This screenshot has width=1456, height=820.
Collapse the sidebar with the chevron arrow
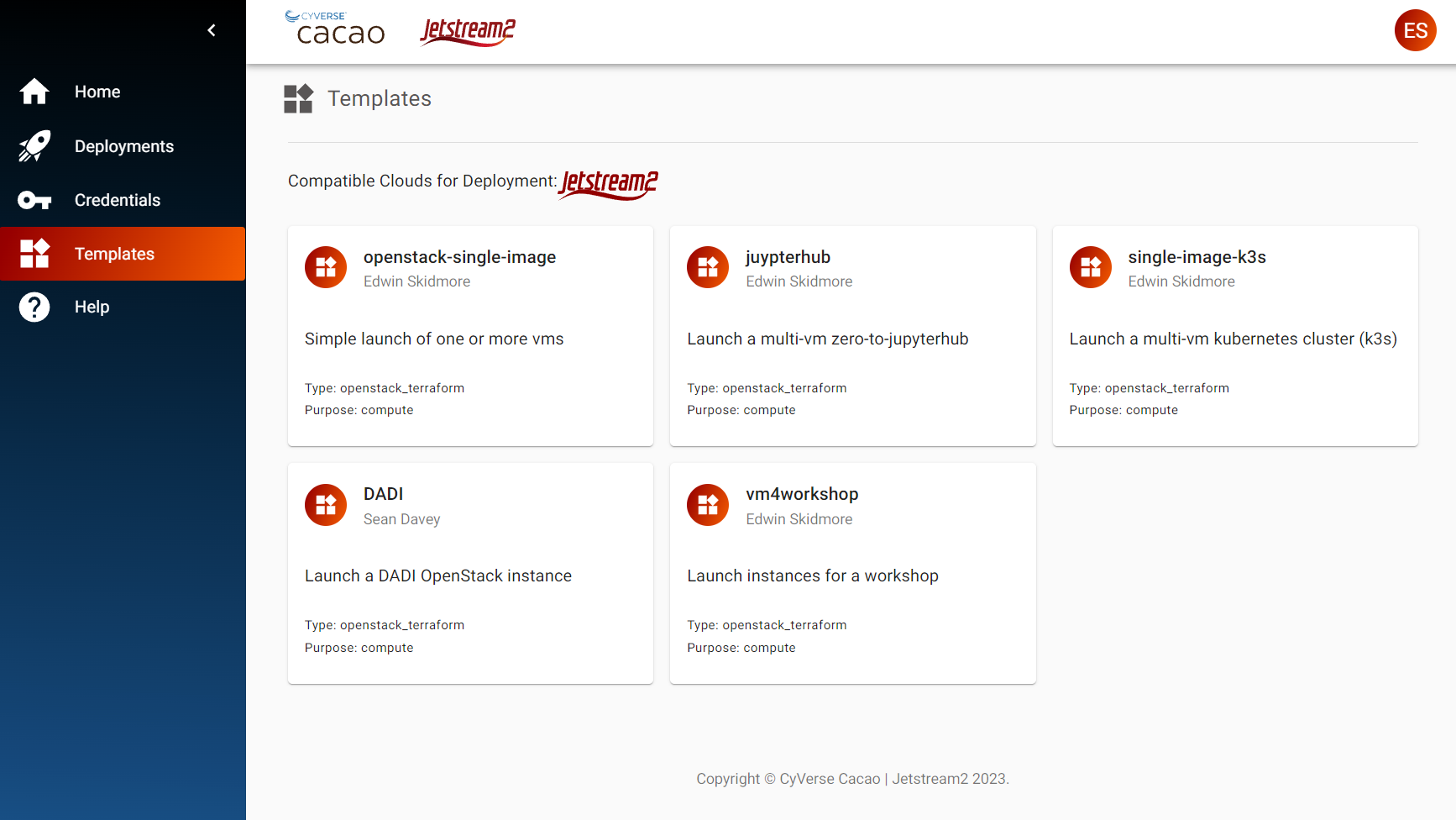point(212,30)
